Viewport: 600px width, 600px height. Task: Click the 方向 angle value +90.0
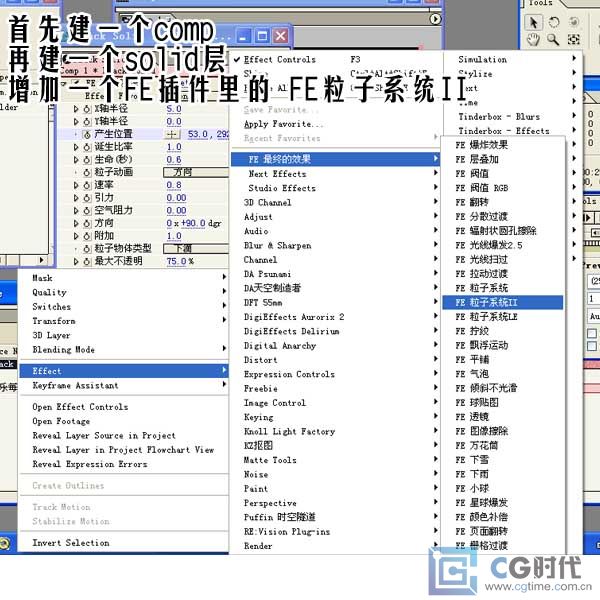click(x=193, y=223)
